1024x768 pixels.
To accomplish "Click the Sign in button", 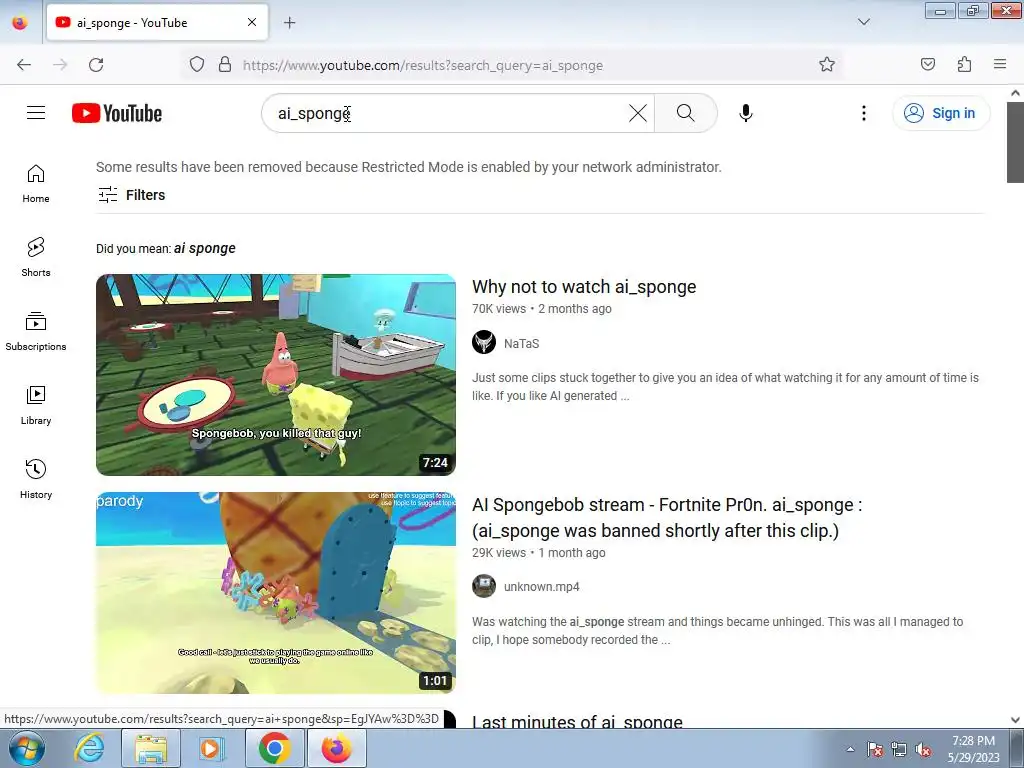I will [940, 113].
